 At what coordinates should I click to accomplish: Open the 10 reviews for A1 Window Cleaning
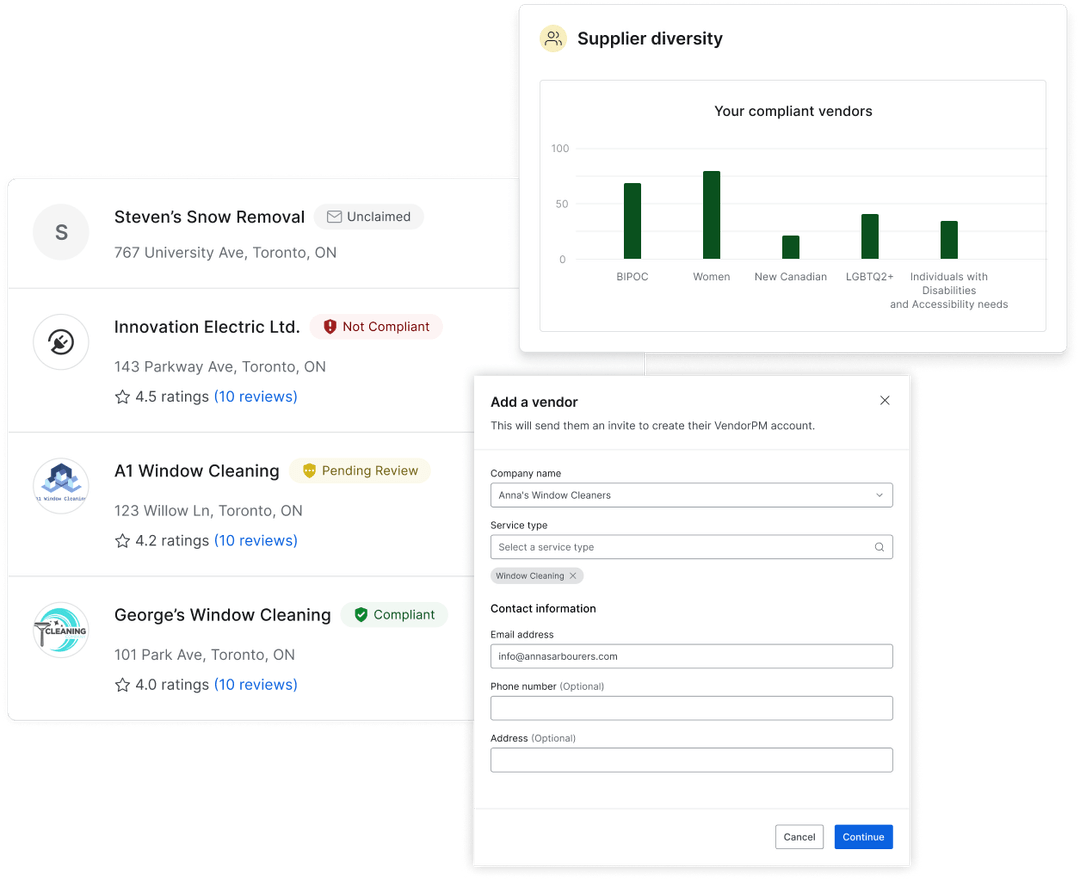pos(255,540)
